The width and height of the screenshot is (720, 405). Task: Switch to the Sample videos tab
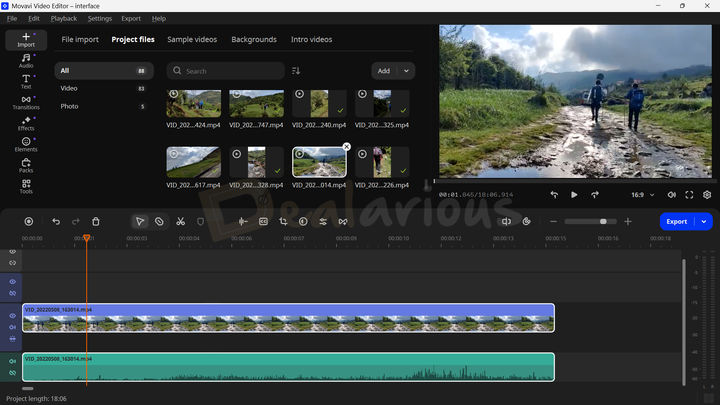point(192,40)
